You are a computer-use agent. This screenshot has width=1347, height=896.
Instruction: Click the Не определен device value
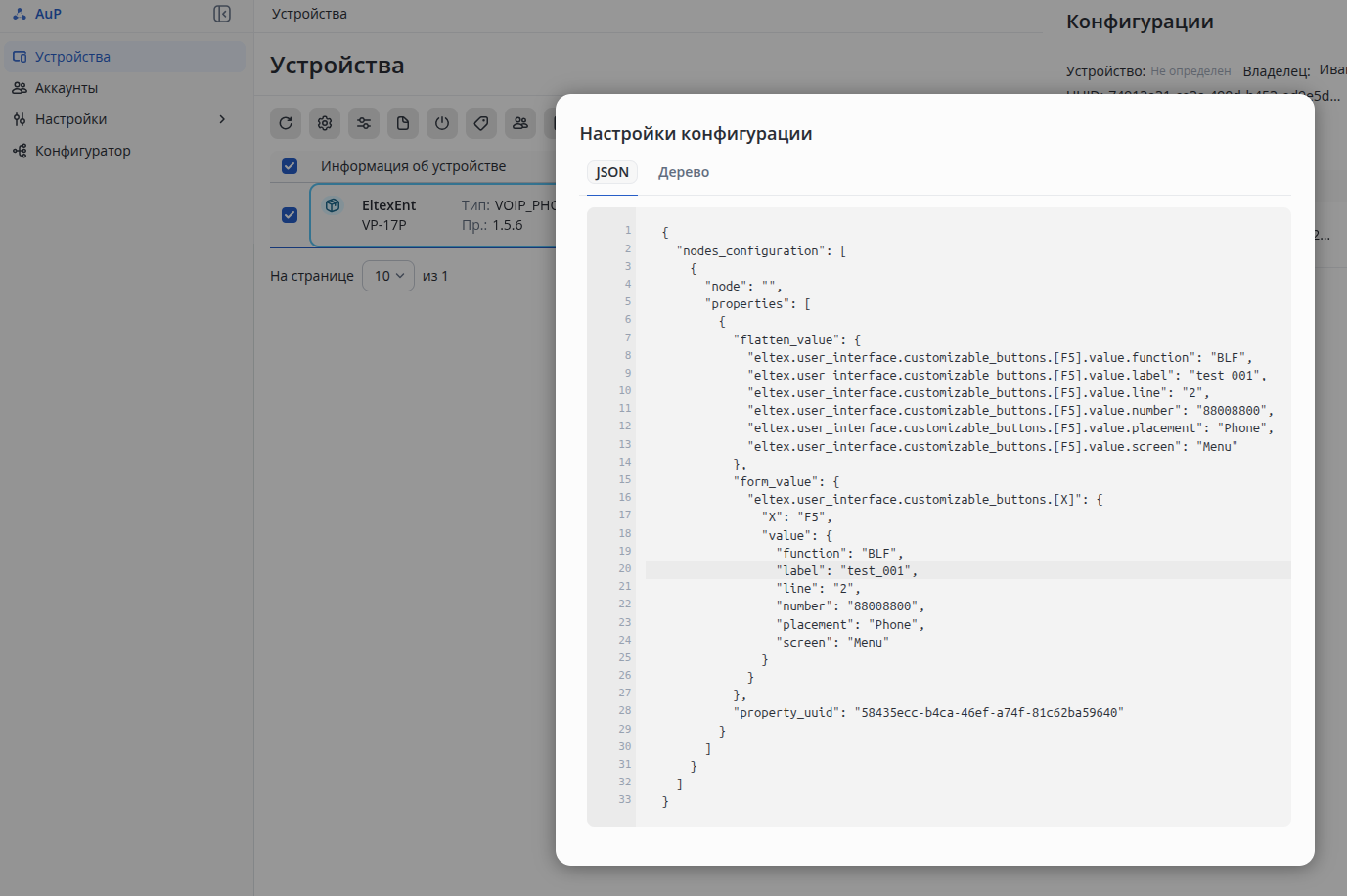pos(1190,71)
